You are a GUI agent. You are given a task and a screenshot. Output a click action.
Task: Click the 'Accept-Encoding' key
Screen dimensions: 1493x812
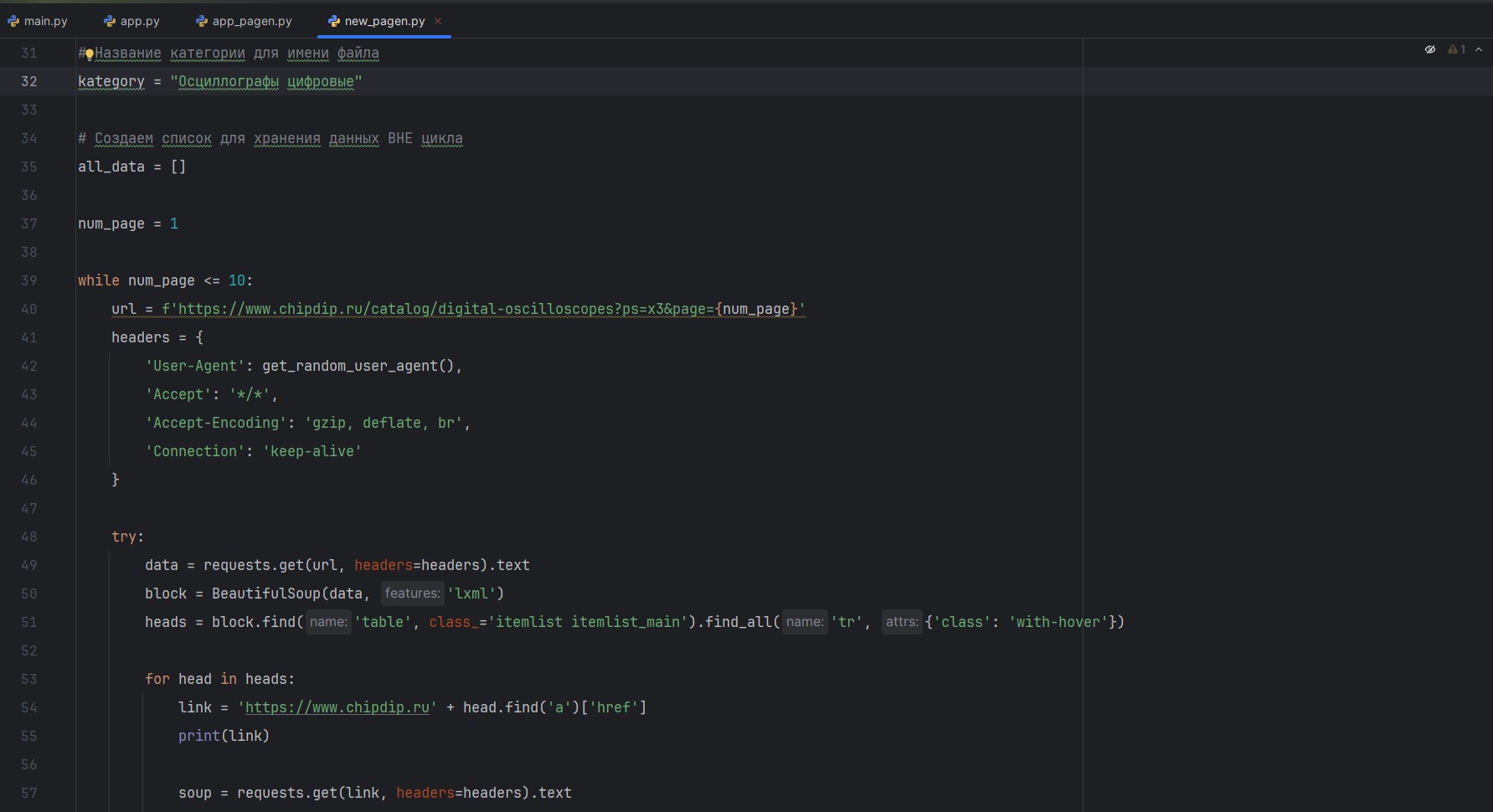pos(216,423)
